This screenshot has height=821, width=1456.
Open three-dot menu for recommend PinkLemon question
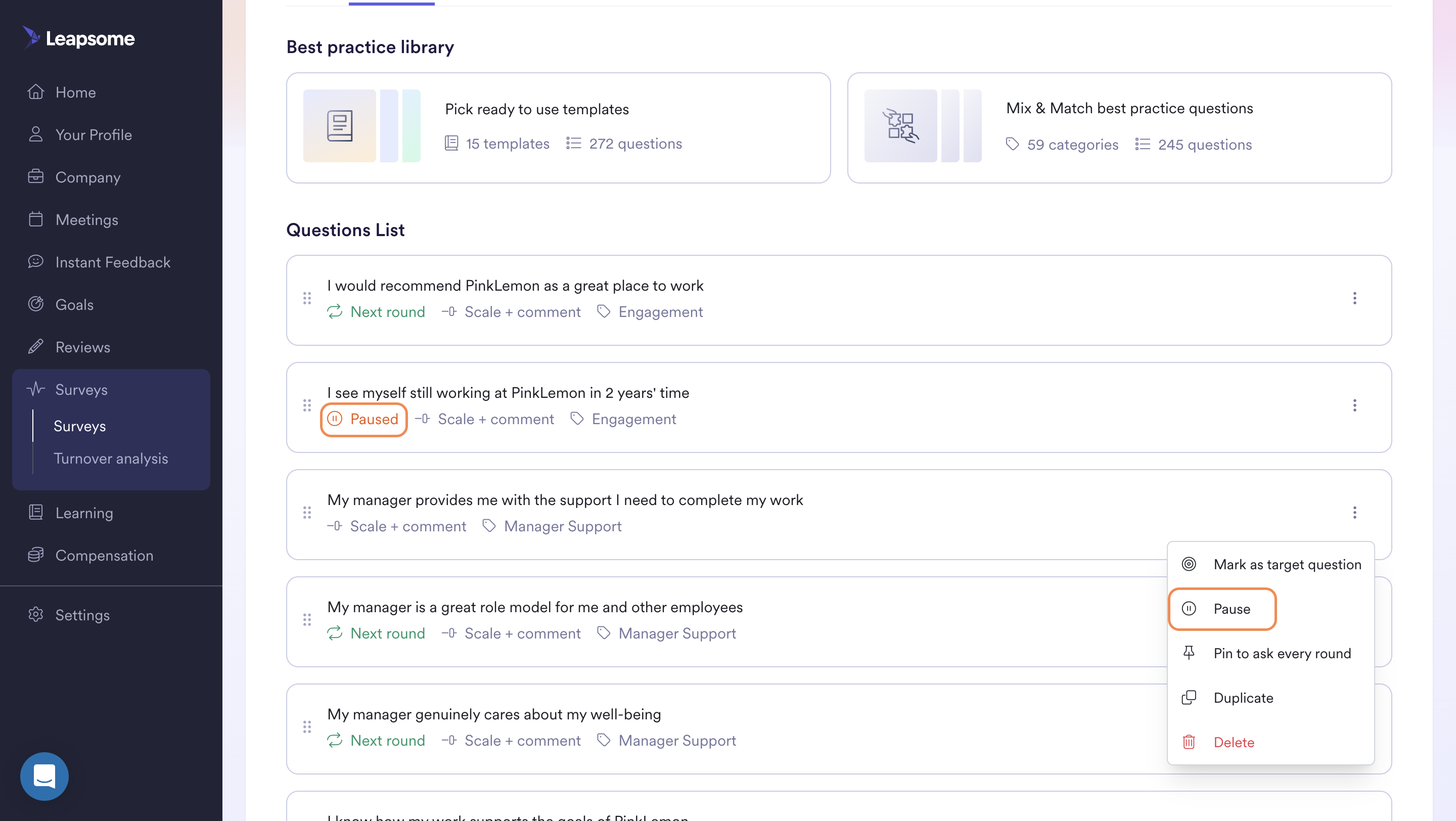point(1354,298)
